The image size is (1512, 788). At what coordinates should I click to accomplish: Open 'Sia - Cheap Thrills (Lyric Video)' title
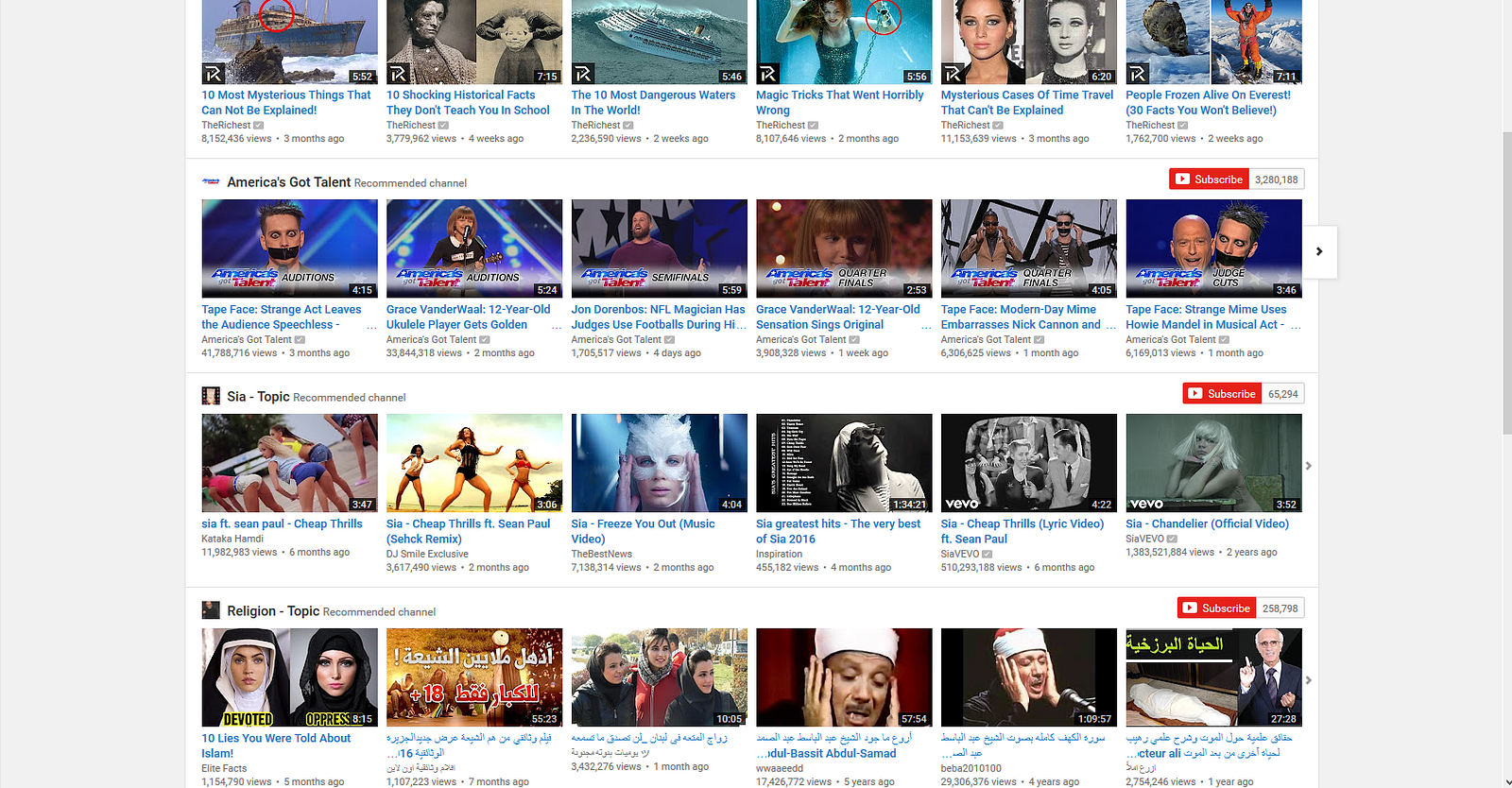(1022, 531)
